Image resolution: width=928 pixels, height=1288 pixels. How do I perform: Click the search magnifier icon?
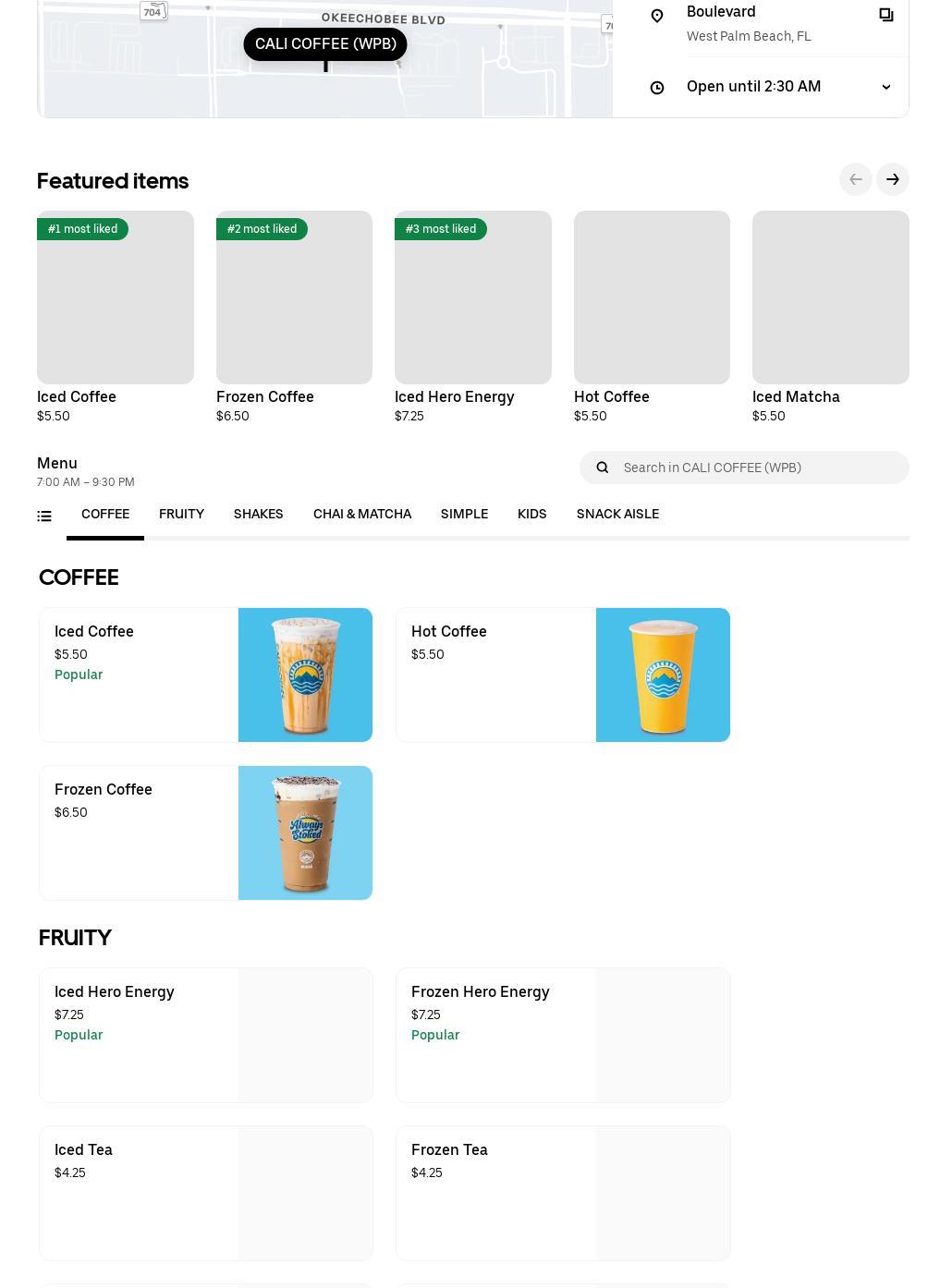(x=603, y=468)
